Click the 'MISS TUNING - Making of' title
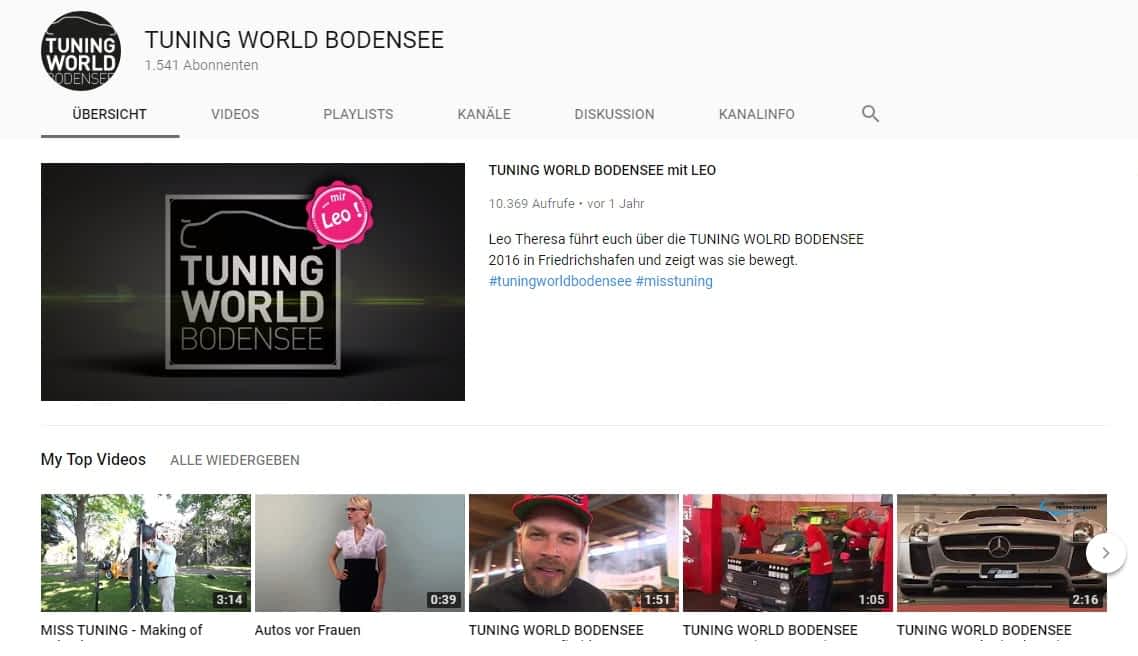 click(x=121, y=630)
